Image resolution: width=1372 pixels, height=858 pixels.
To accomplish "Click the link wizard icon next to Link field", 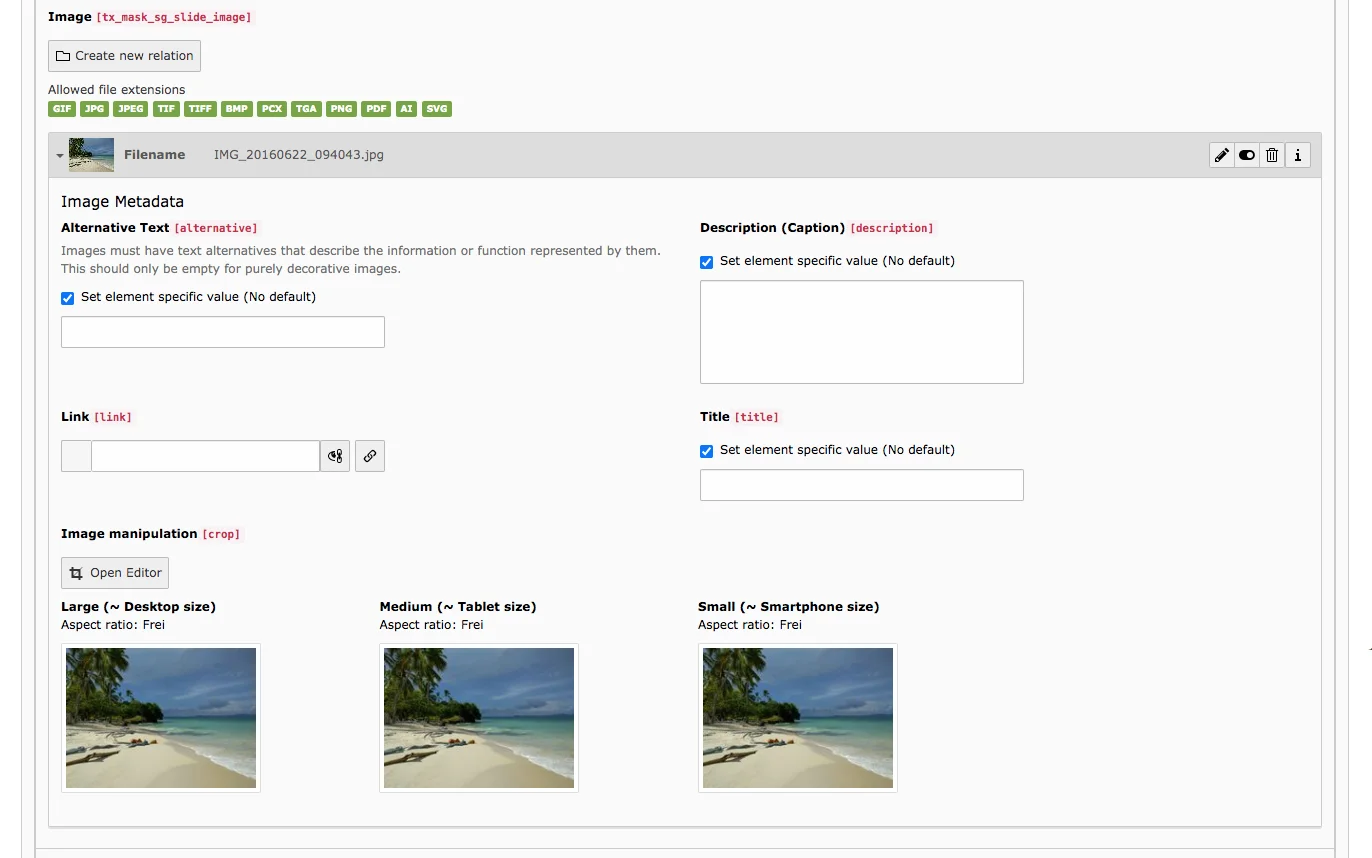I will tap(369, 456).
